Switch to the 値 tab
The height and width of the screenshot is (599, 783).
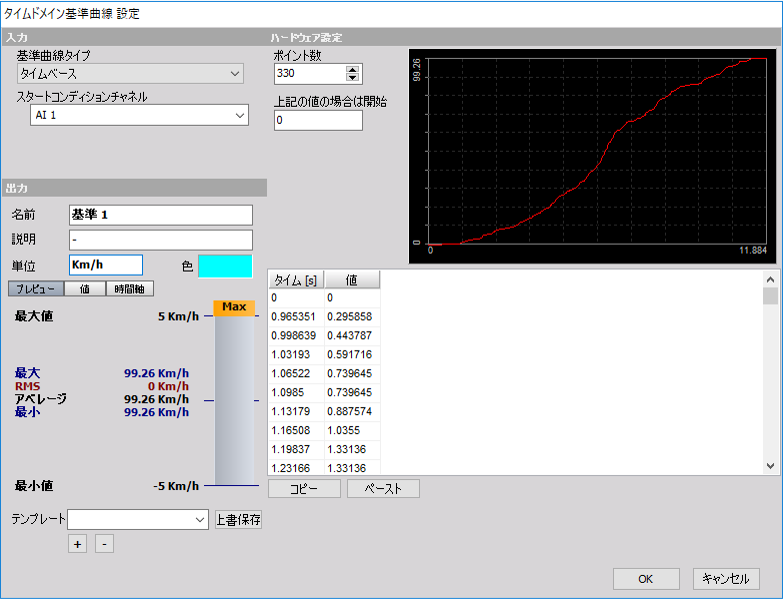[85, 289]
